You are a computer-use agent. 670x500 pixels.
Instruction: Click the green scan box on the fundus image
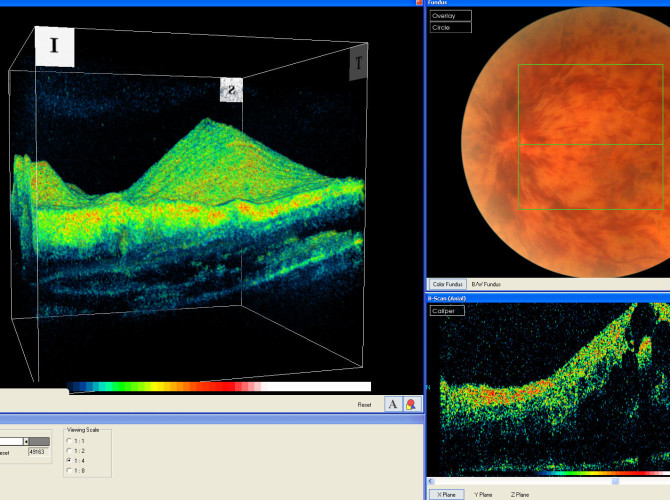591,137
